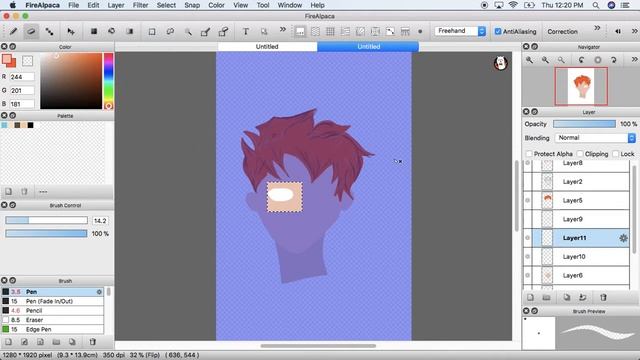Open snap settings dot icon
This screenshot has width=640, height=360.
click(420, 31)
